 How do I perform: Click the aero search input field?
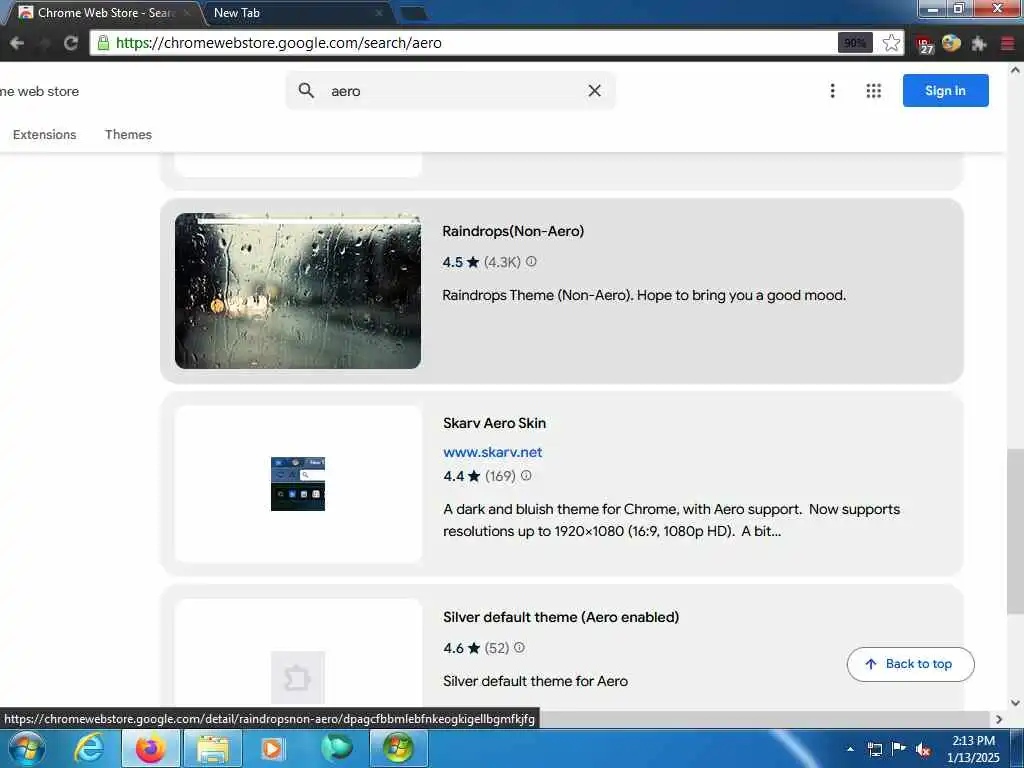point(451,91)
